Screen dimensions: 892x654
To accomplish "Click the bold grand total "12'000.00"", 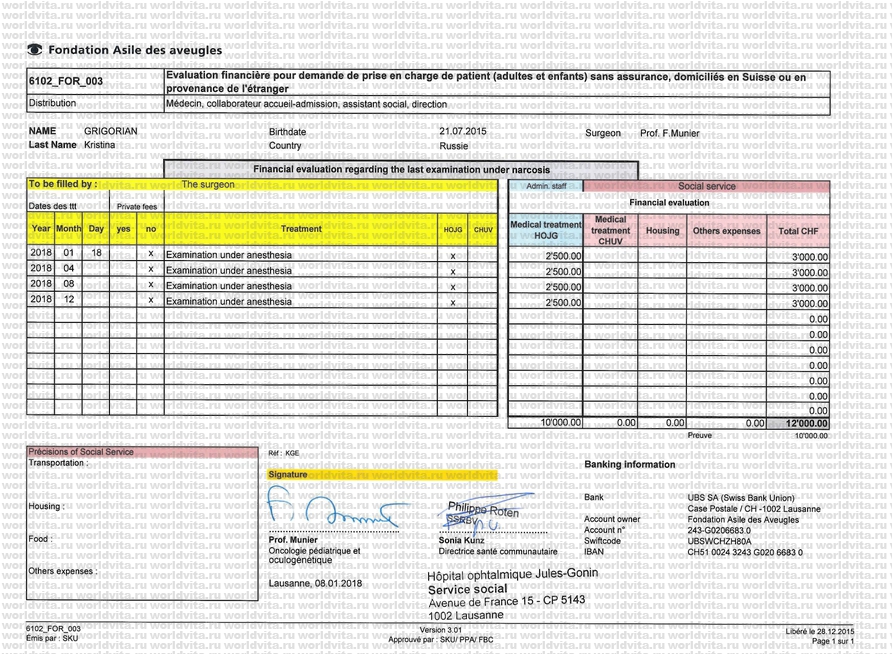I will click(807, 423).
